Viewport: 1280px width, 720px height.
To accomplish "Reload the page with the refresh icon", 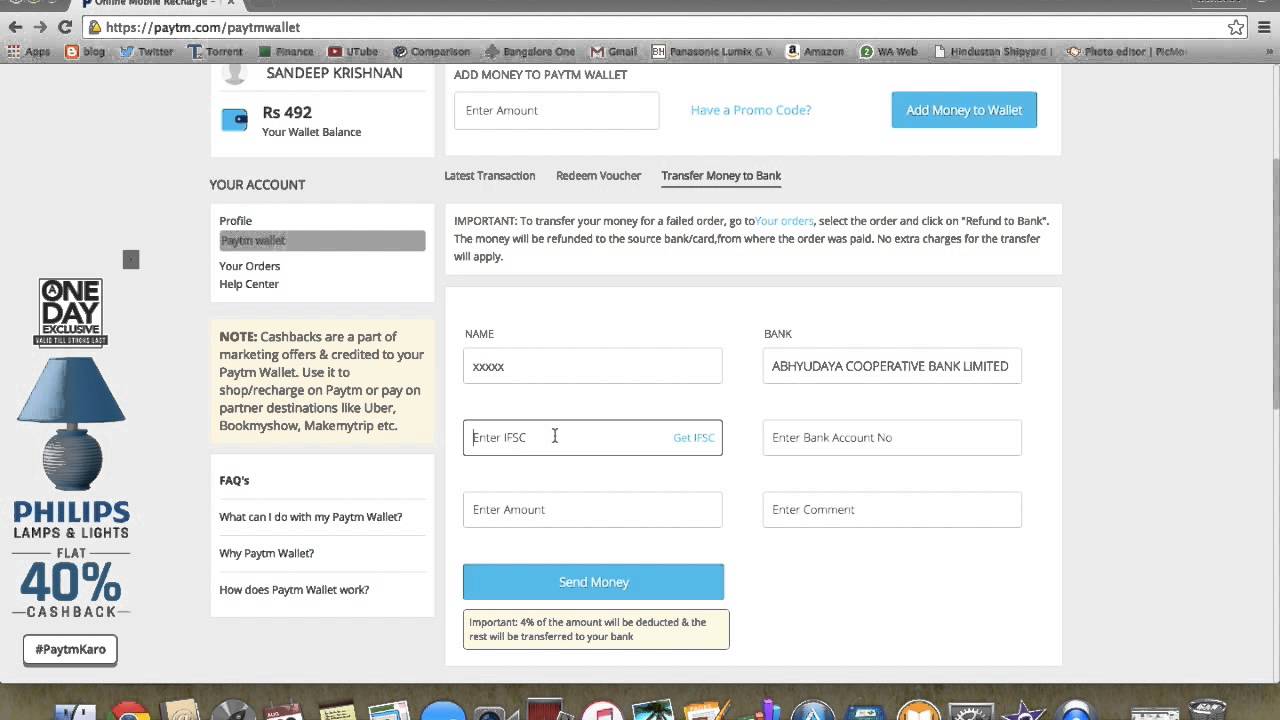I will click(65, 27).
